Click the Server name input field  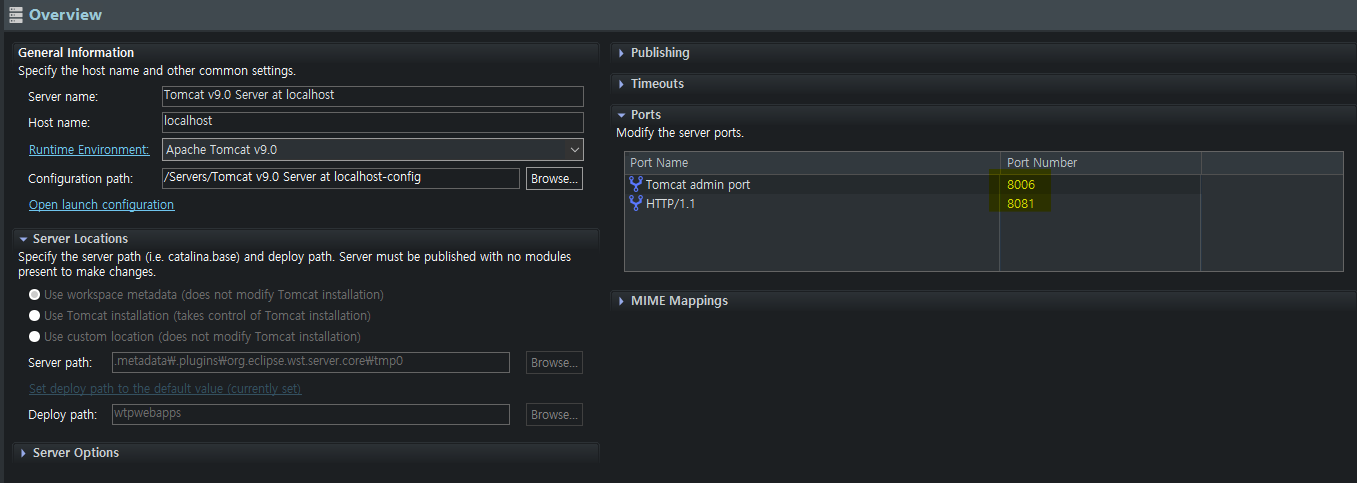point(372,96)
